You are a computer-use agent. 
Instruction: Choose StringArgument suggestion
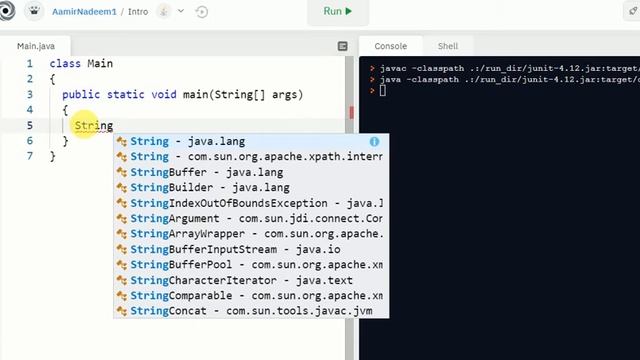(x=251, y=219)
